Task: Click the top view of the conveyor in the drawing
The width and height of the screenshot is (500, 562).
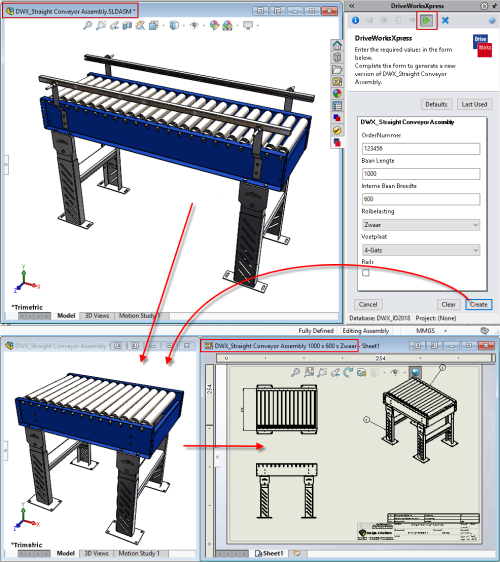Action: pos(286,409)
